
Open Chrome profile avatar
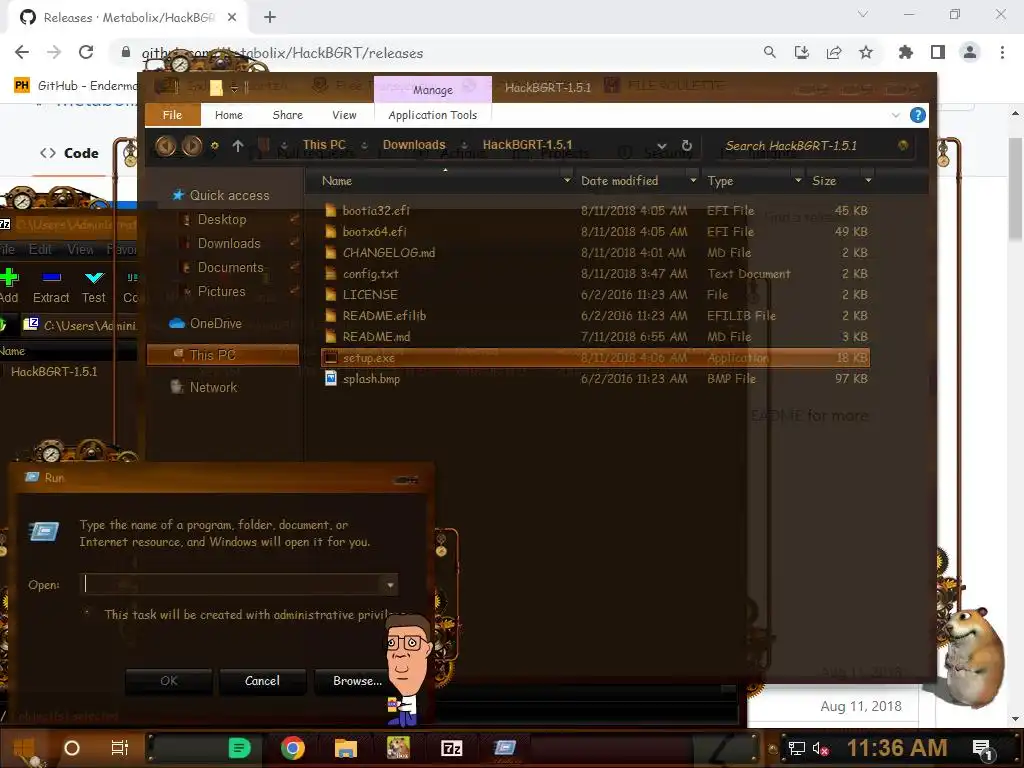(x=970, y=52)
